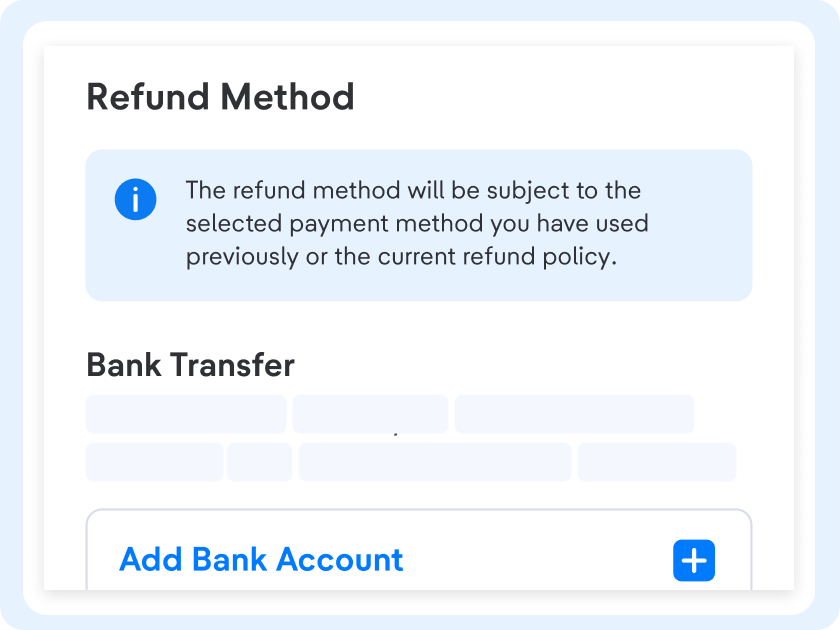Click the refund policy notice banner

pos(419,225)
